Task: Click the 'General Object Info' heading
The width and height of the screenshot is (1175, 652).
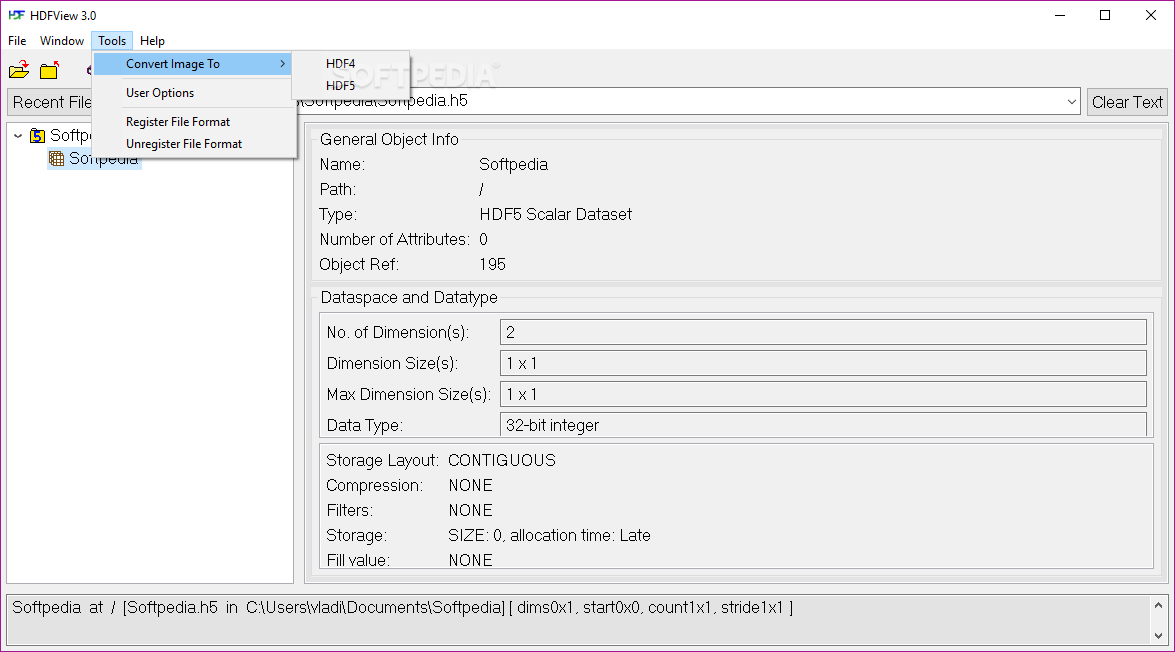Action: tap(389, 139)
